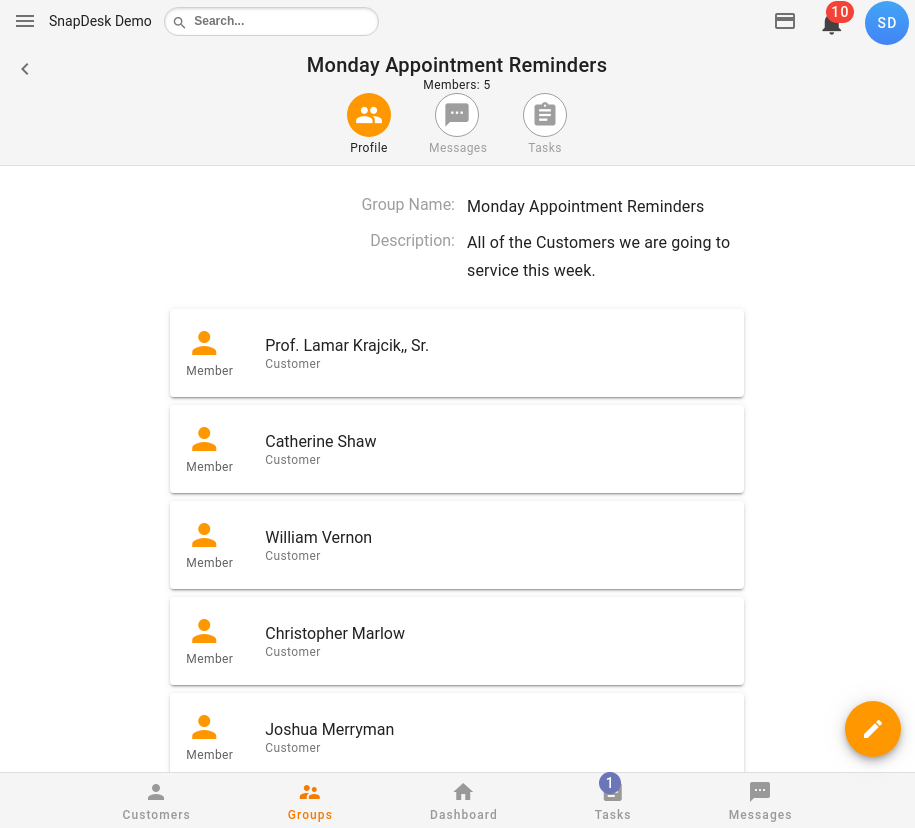Go to Dashboard in bottom navigation

[463, 801]
